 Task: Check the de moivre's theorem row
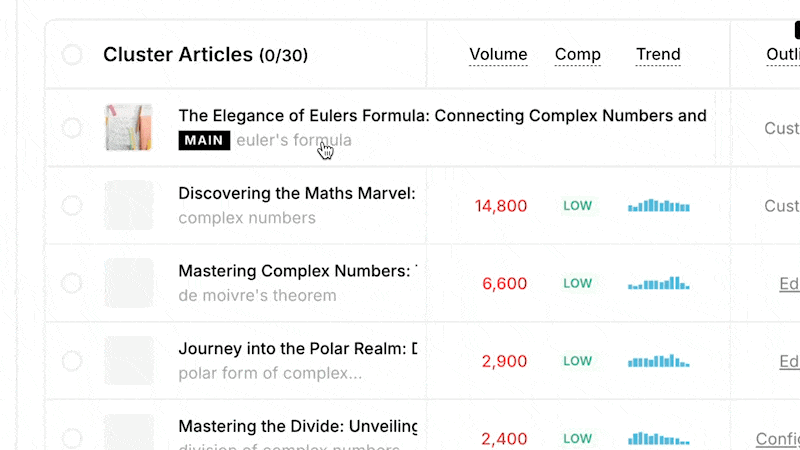[72, 283]
